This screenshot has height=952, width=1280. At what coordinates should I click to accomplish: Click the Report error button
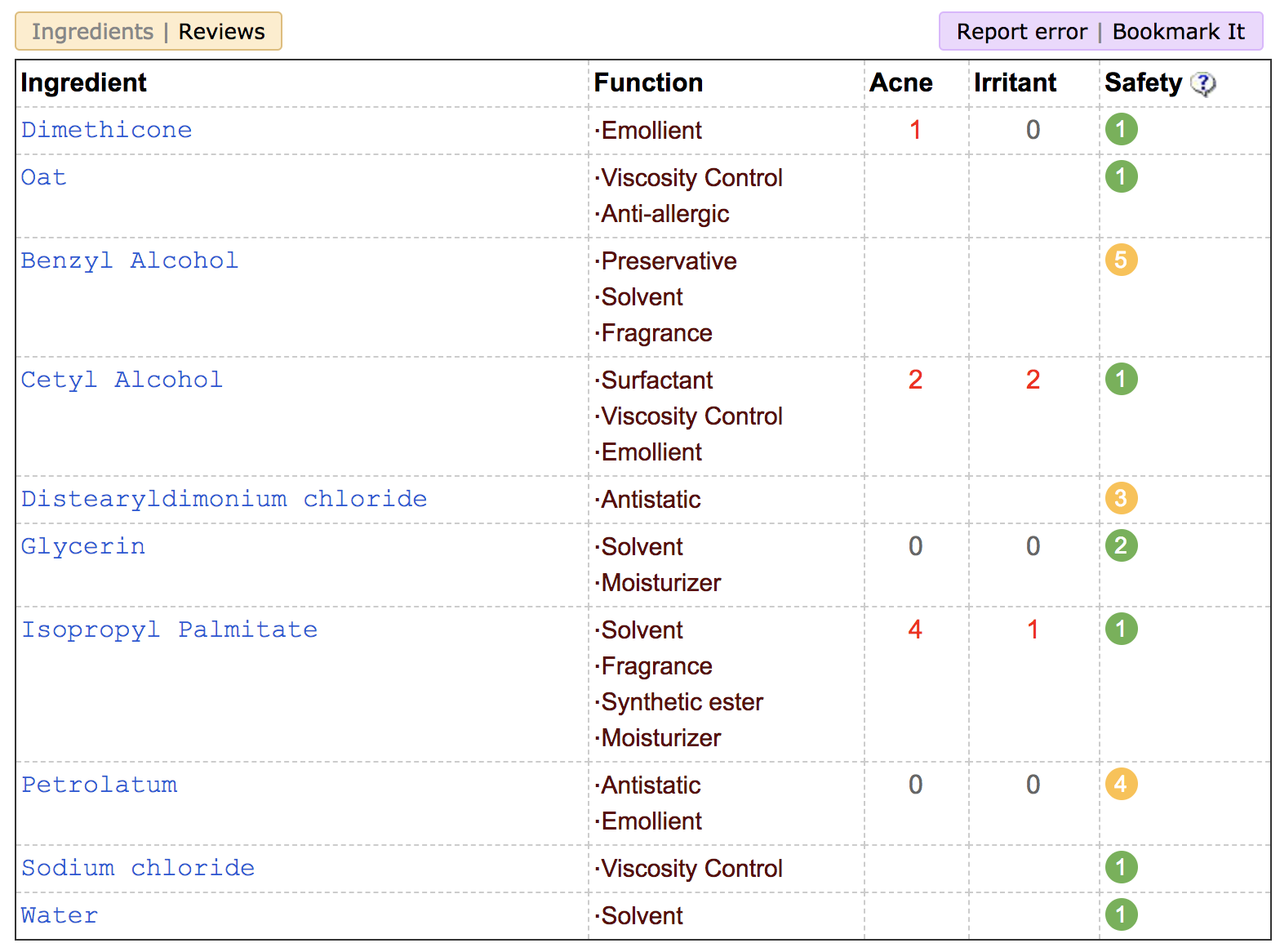[x=1022, y=31]
